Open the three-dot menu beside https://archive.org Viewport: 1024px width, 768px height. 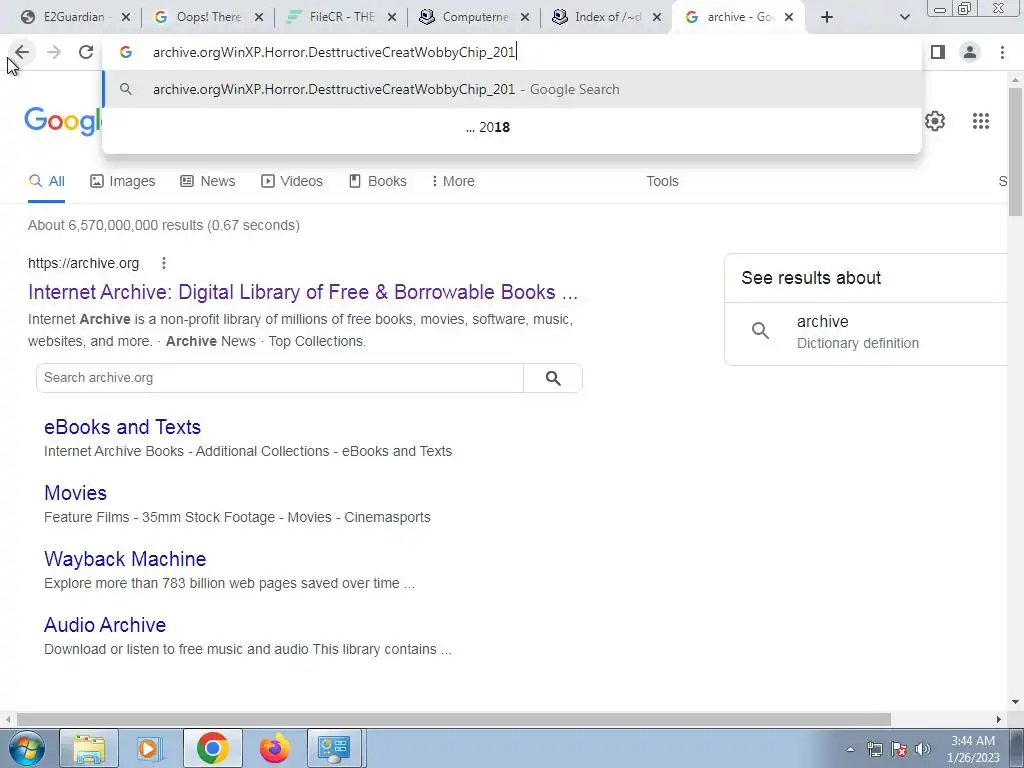(x=164, y=263)
